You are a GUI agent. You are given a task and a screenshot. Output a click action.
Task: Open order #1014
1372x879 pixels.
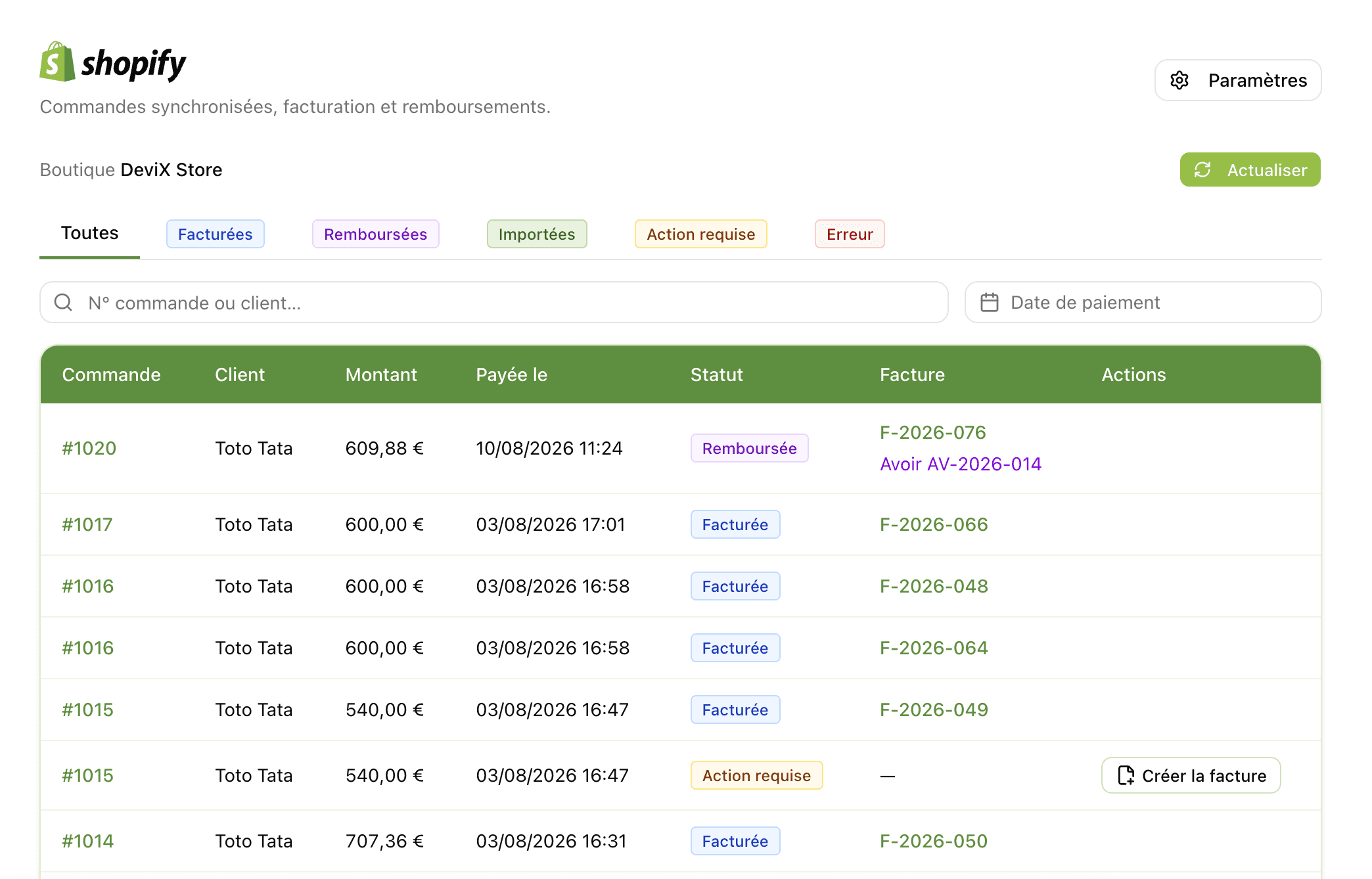[87, 841]
